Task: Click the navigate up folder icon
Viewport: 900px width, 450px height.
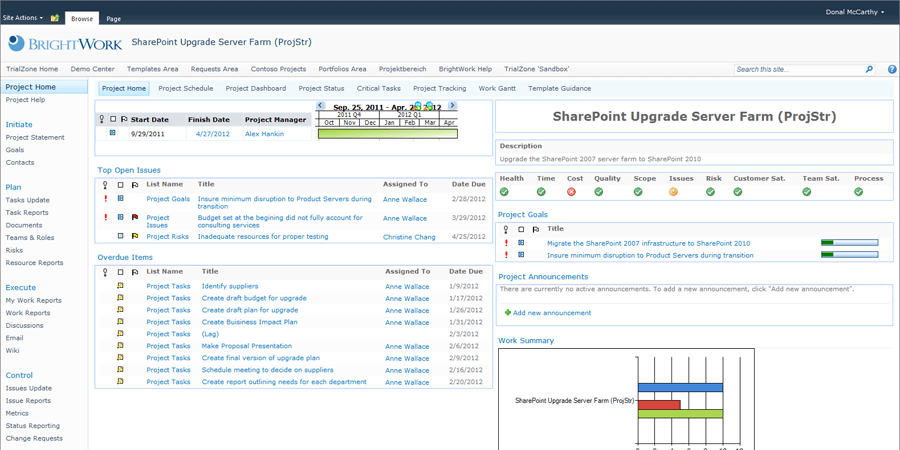Action: (55, 18)
